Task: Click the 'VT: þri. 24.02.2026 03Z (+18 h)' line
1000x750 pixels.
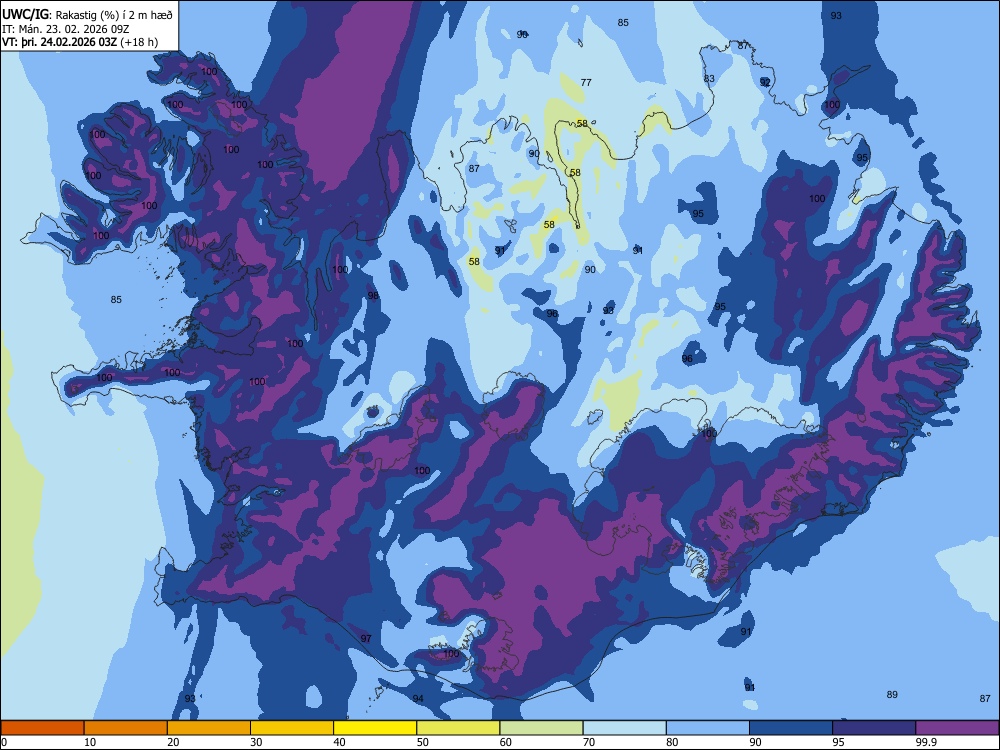Action: click(80, 42)
